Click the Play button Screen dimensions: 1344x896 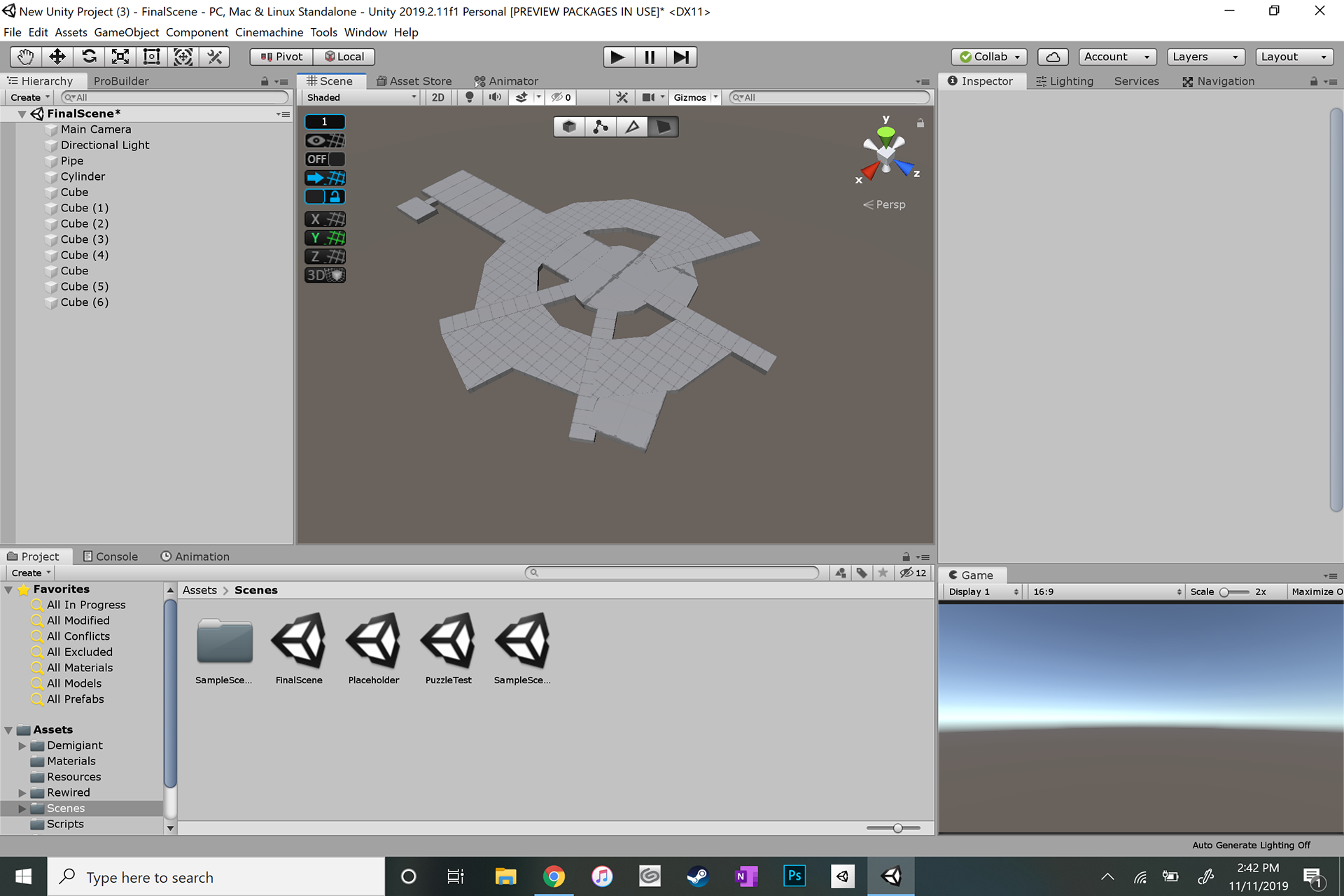coord(617,57)
